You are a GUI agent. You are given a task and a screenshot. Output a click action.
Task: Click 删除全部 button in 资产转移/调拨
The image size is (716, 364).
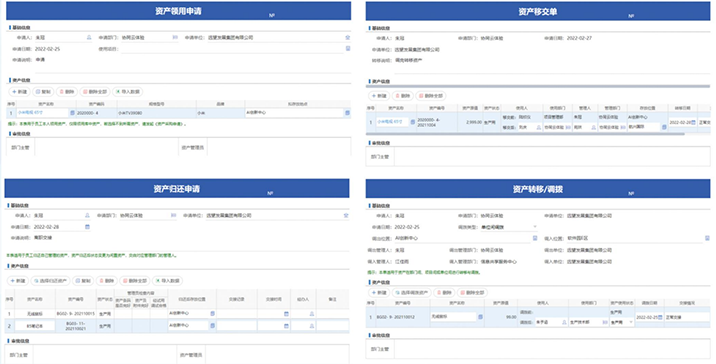coord(473,293)
